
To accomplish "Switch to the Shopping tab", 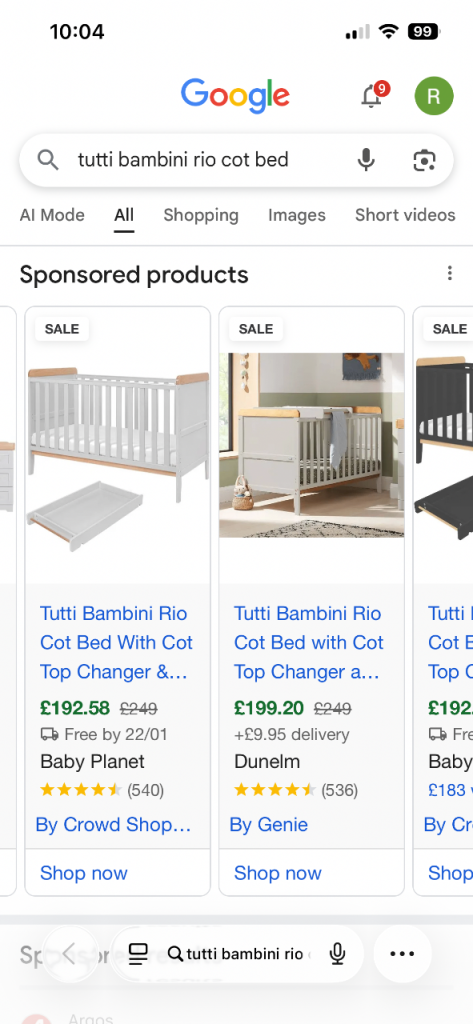I will pyautogui.click(x=201, y=215).
